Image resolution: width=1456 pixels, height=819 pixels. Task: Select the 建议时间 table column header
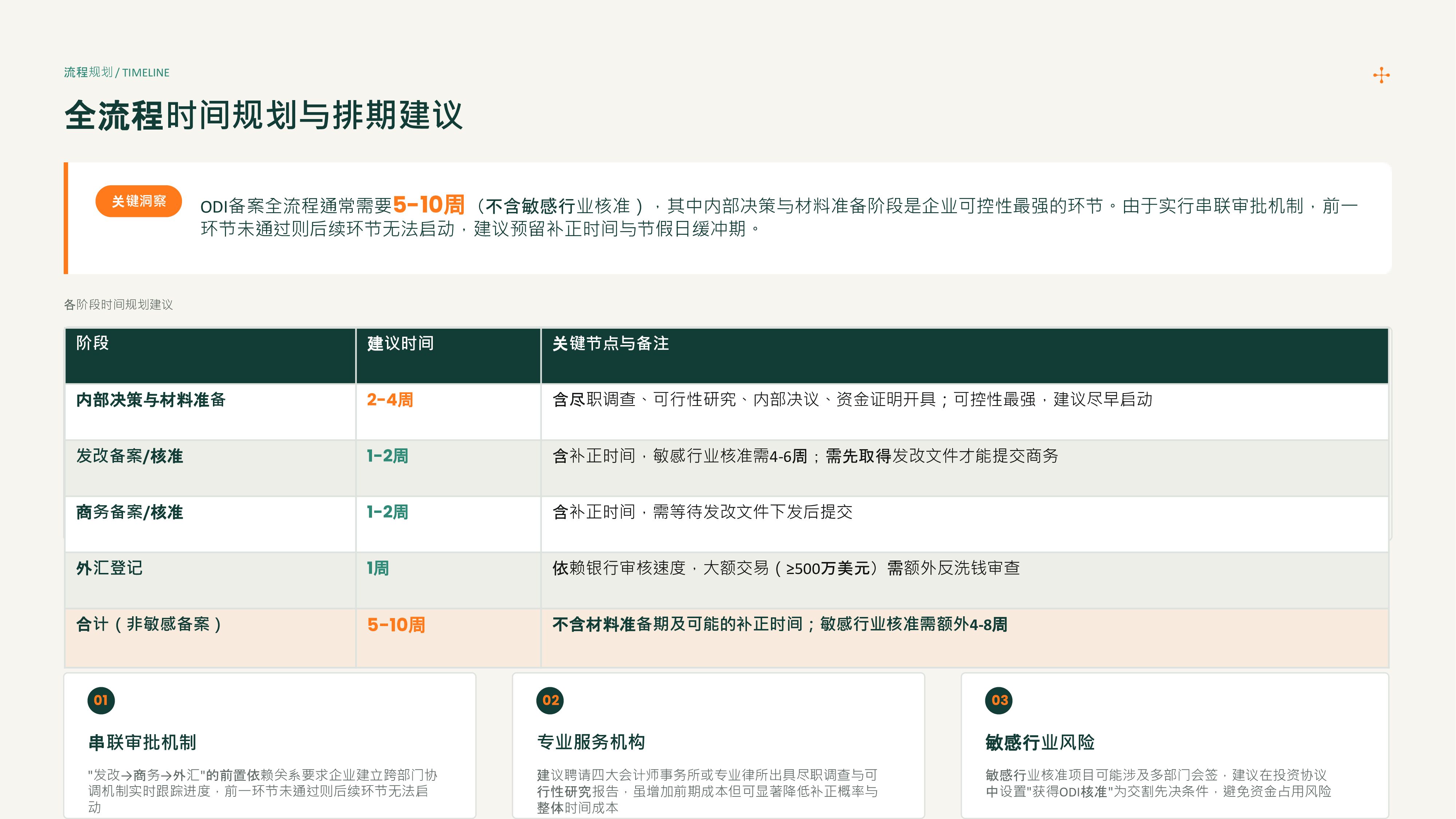coord(400,343)
